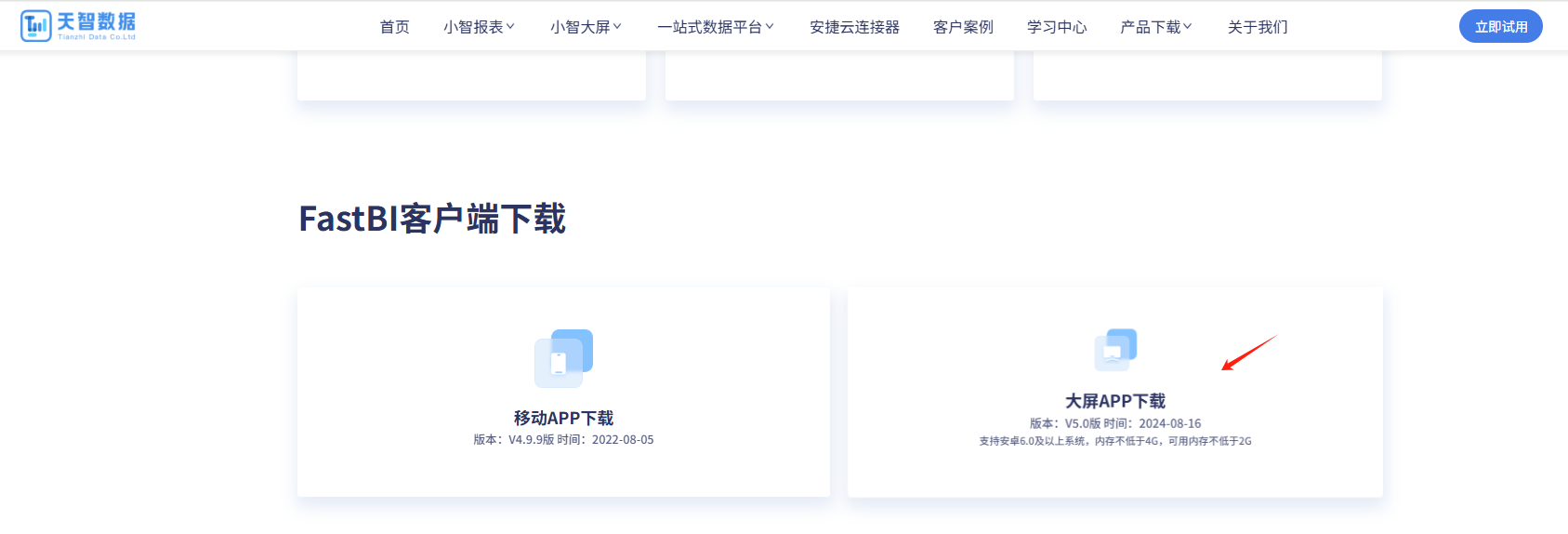Click the V5.0版 2024-08-16 version text

[1115, 423]
